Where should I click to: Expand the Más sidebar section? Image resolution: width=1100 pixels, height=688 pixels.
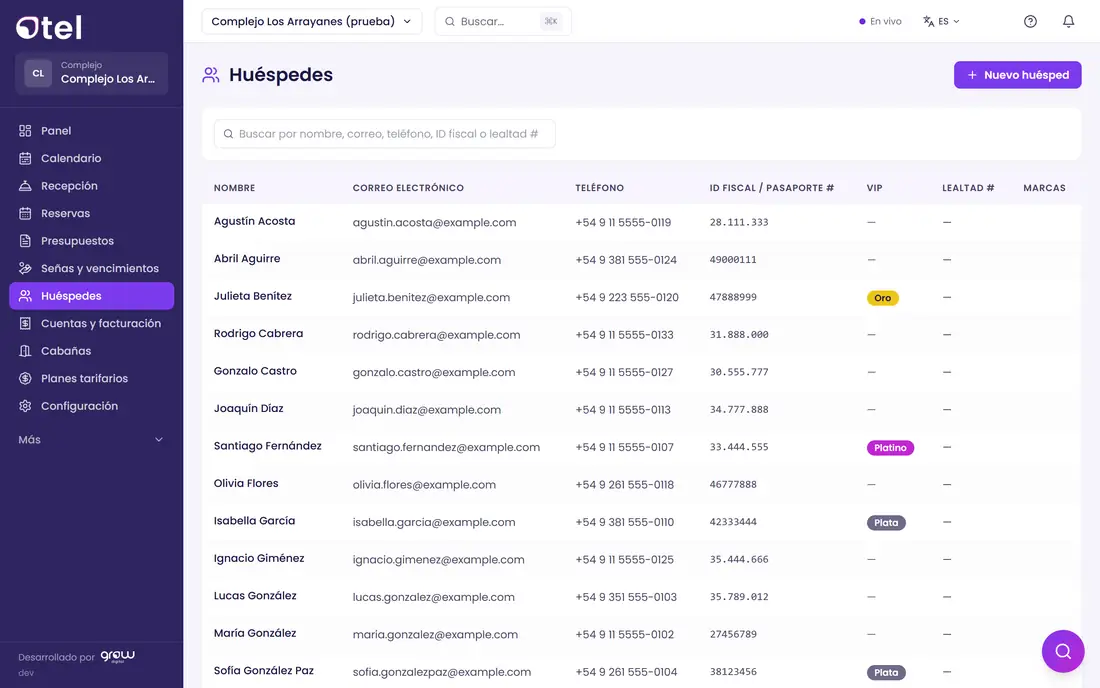click(x=91, y=440)
